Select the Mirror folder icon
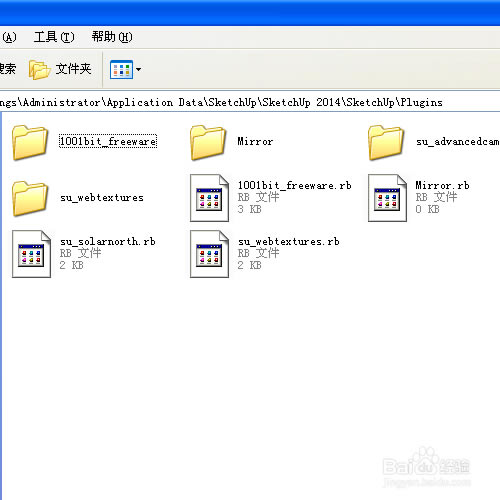This screenshot has height=500, width=500. [x=208, y=142]
